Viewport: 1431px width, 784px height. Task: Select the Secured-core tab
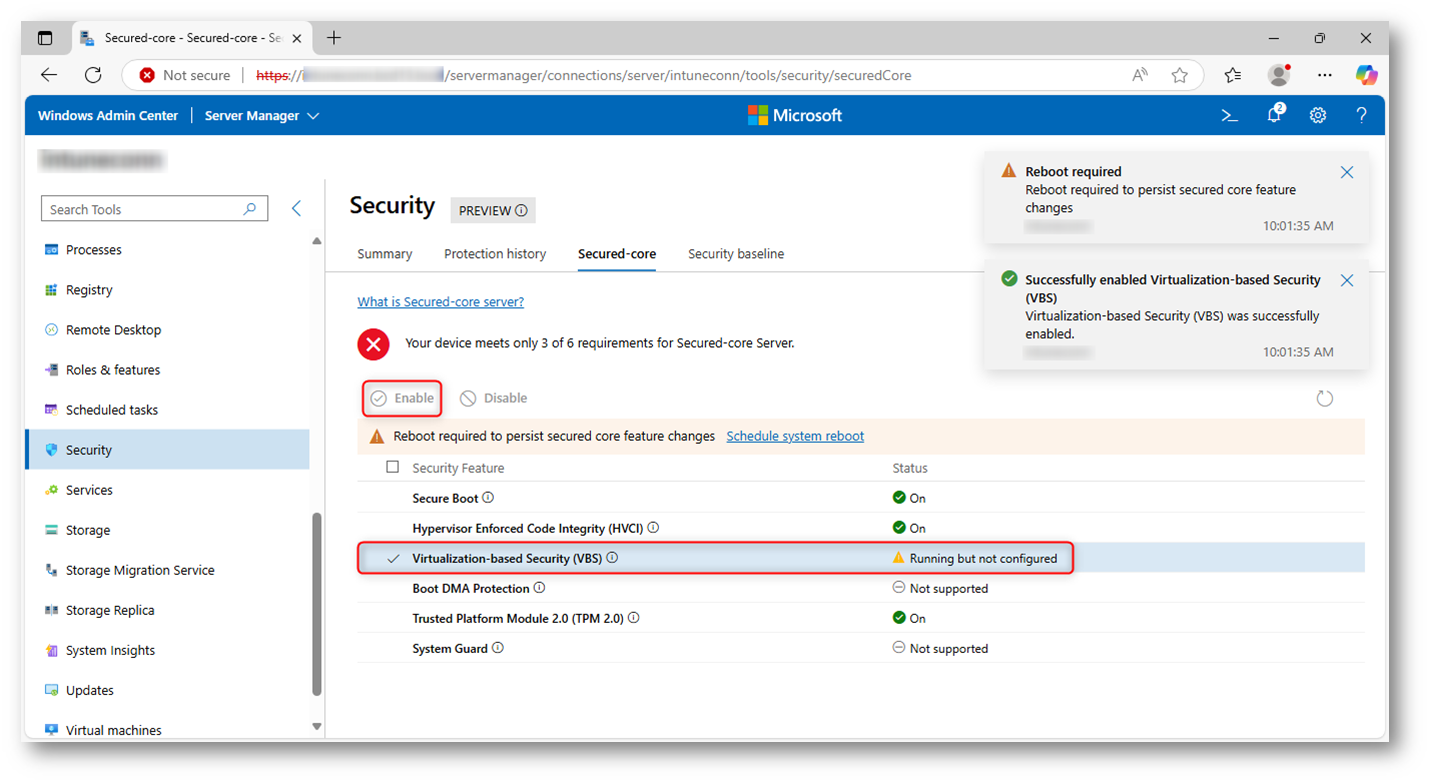coord(617,254)
